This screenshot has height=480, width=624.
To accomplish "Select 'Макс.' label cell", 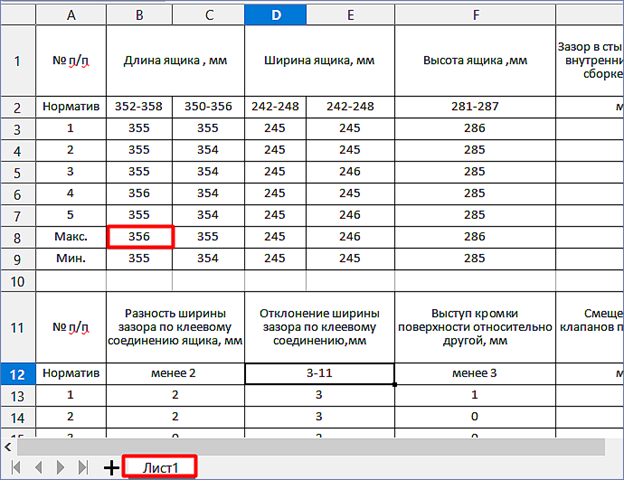I will (x=71, y=237).
